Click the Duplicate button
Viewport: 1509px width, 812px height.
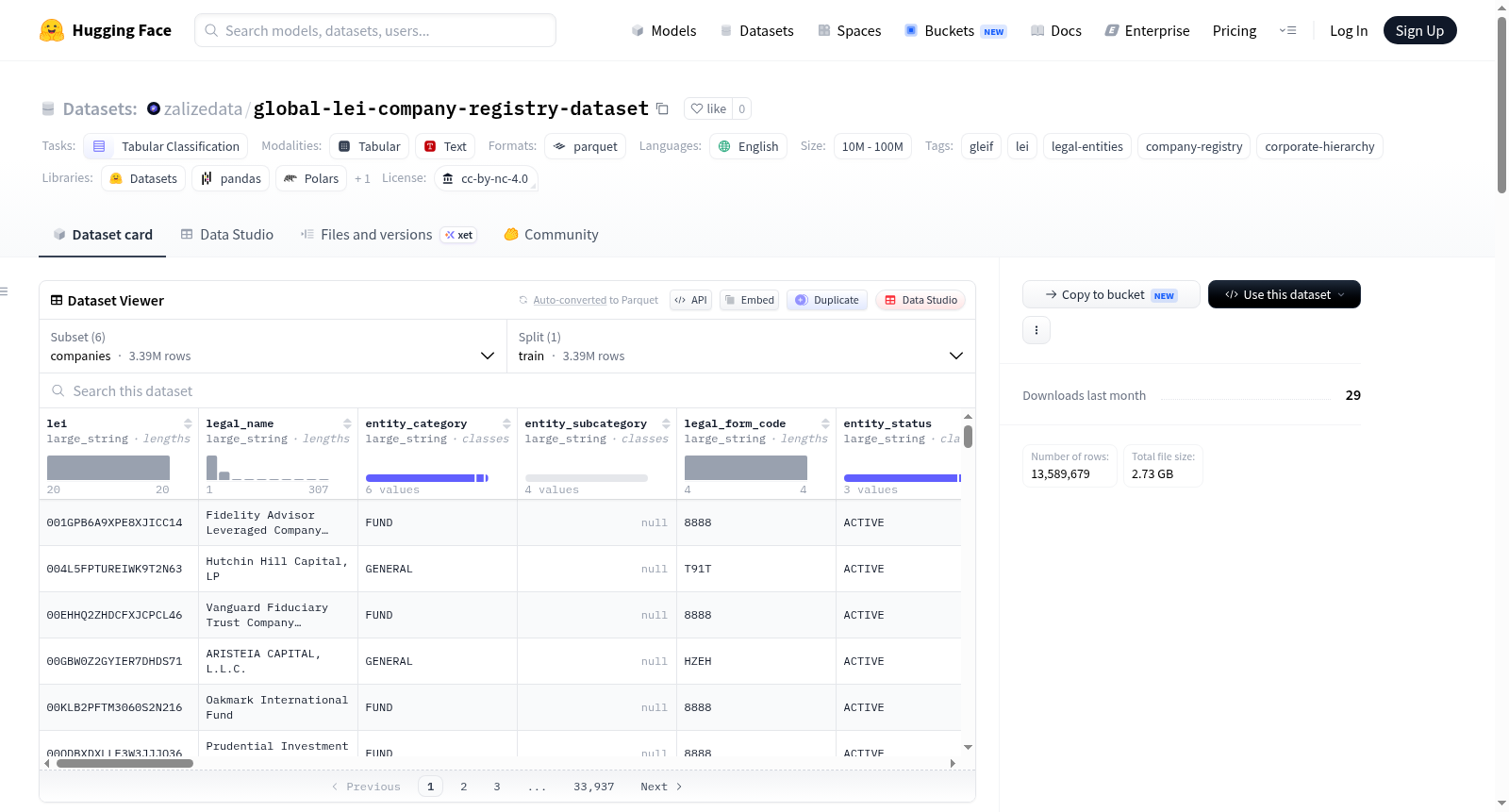pos(827,300)
